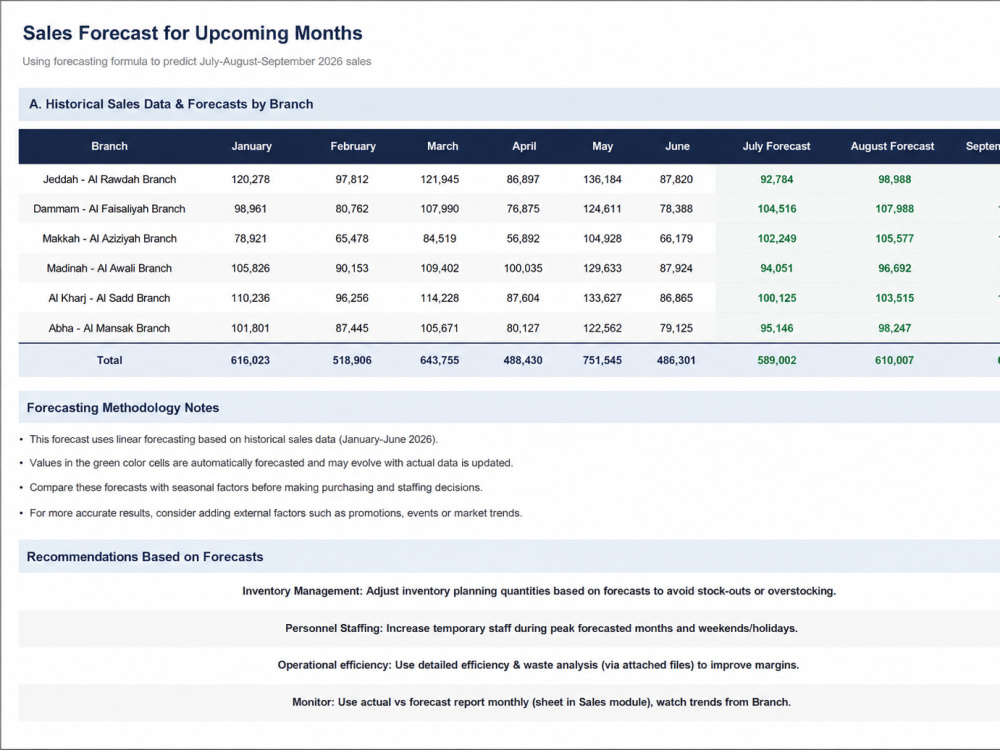1000x750 pixels.
Task: Click January total 616,023
Action: [x=251, y=360]
